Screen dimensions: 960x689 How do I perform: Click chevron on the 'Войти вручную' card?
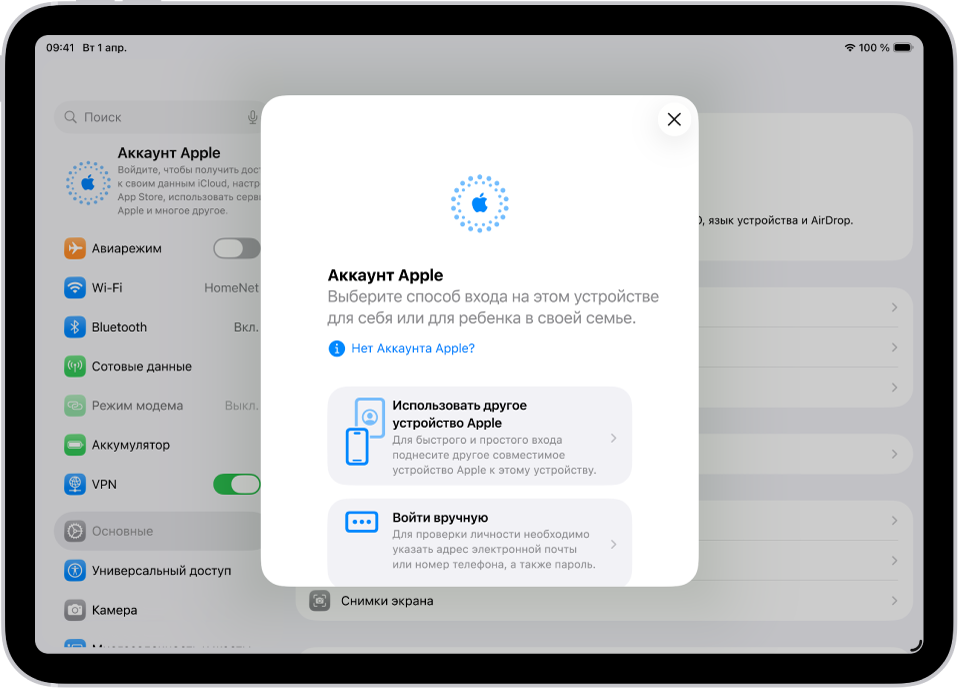click(x=613, y=544)
